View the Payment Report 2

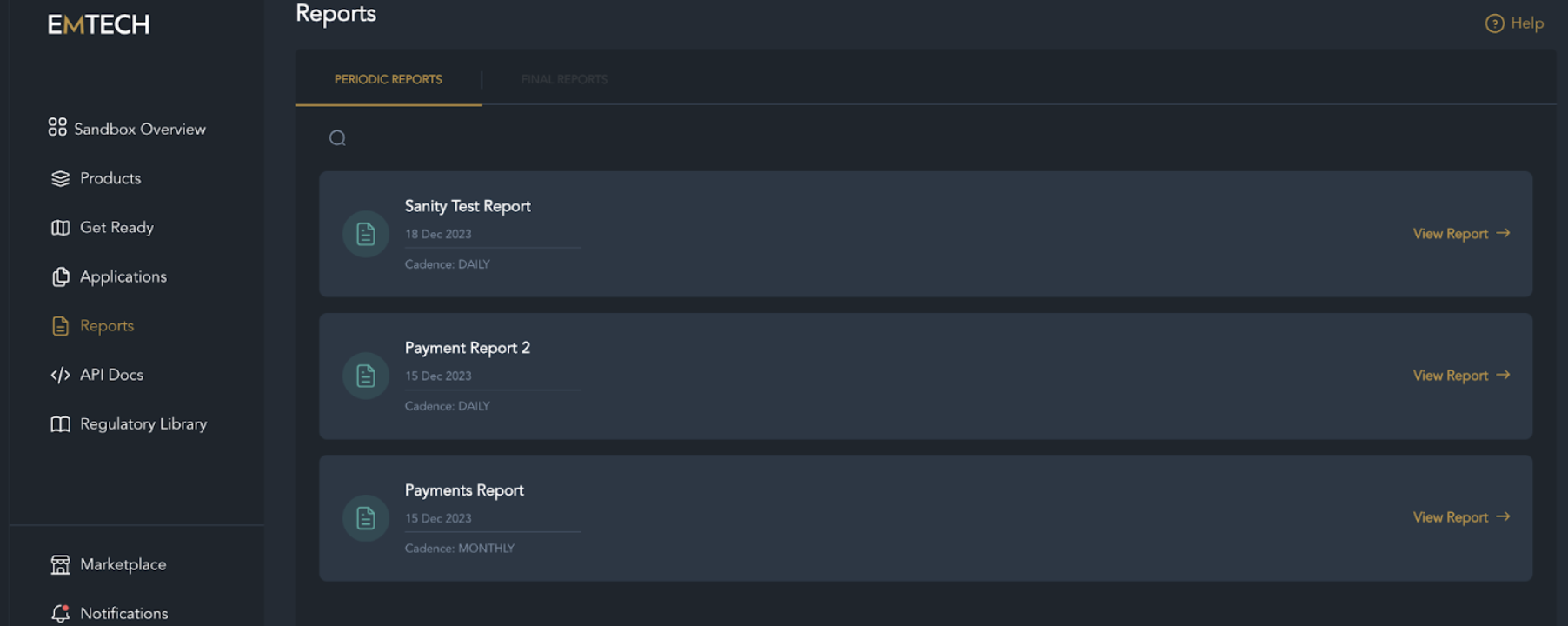1460,376
